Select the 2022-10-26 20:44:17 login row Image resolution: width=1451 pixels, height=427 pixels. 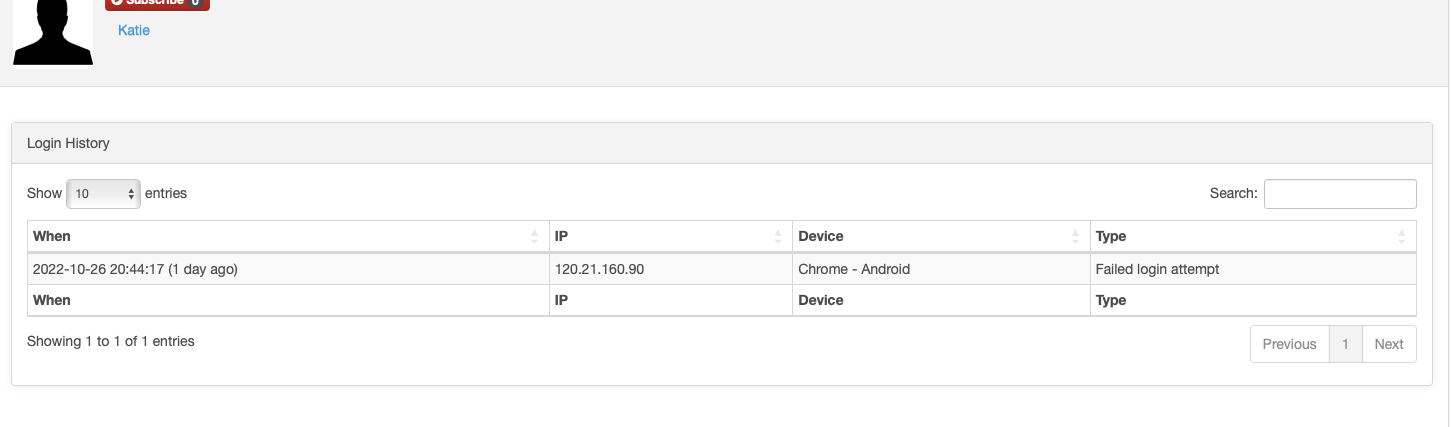(722, 269)
